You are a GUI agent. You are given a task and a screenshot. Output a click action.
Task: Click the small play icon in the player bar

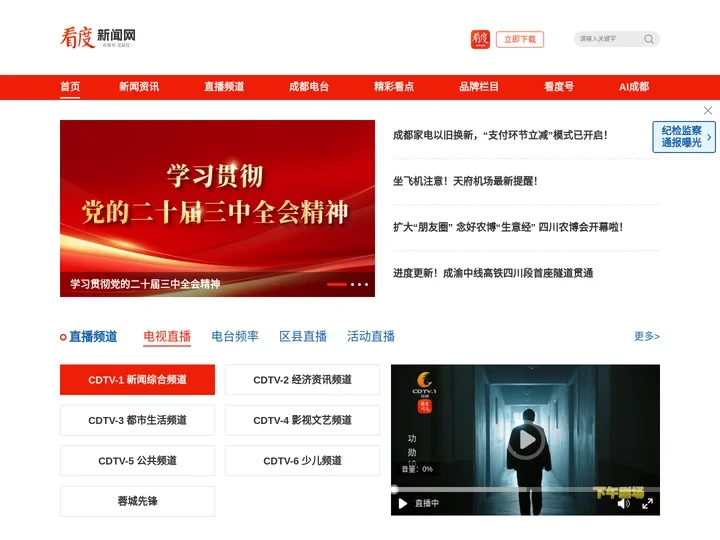coord(403,504)
